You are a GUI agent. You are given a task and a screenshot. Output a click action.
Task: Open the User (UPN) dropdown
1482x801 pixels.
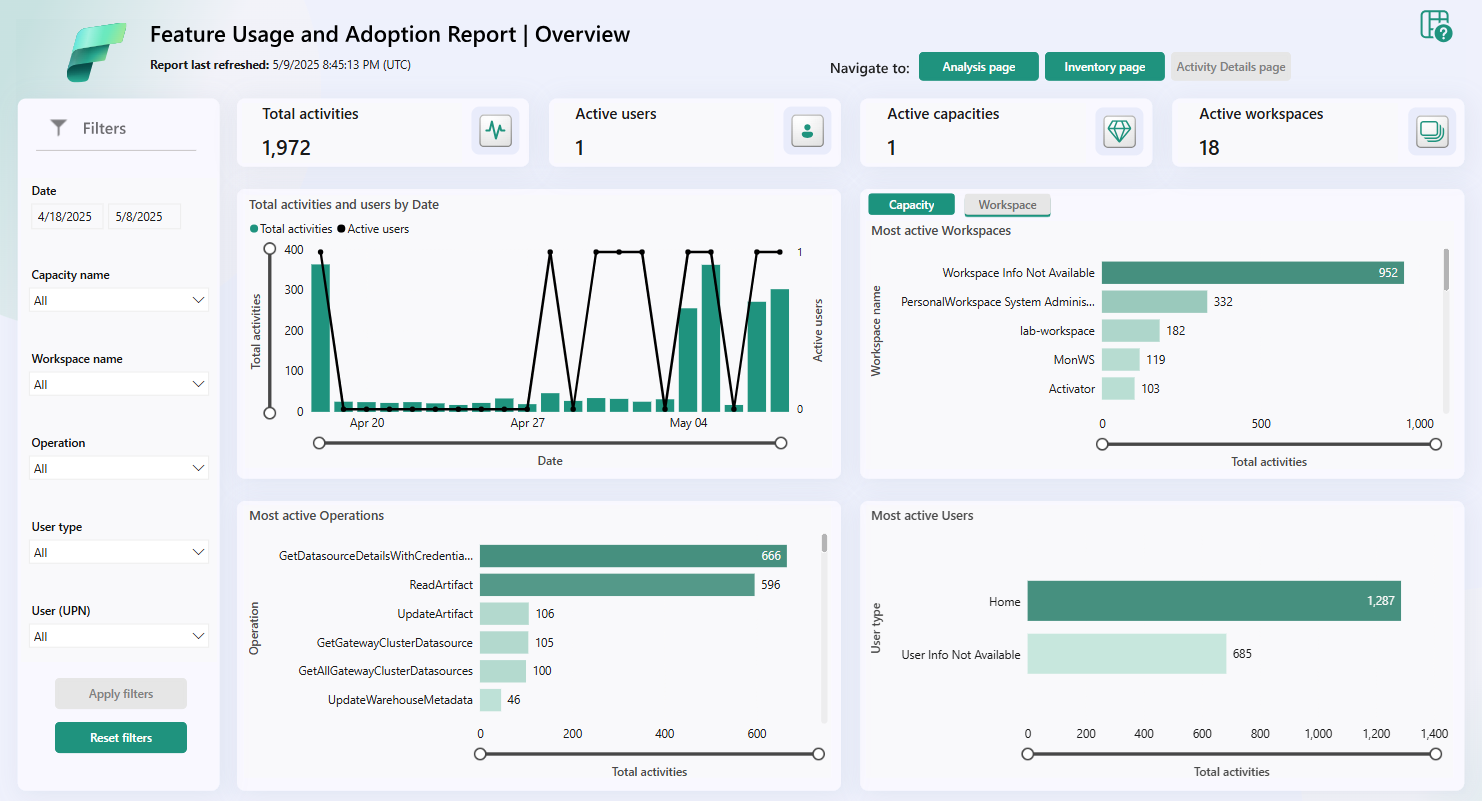point(118,635)
